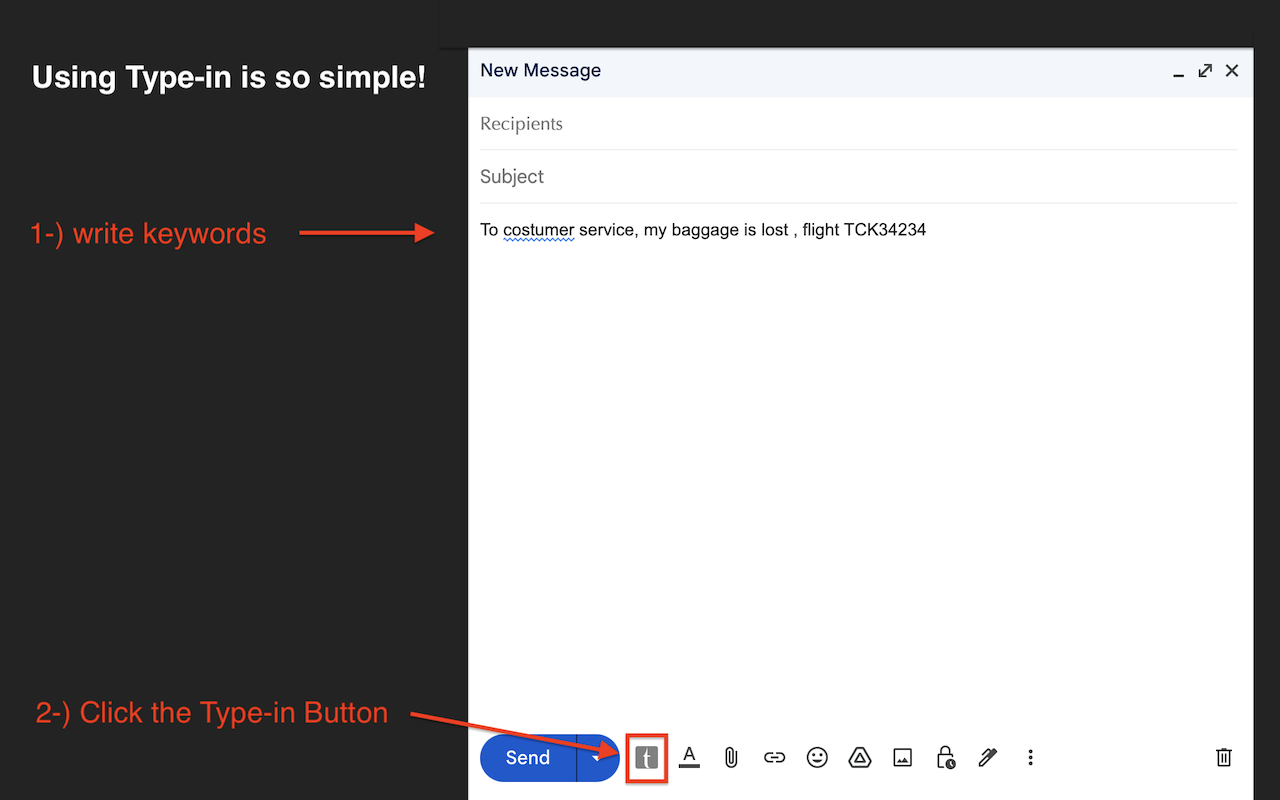Insert a photo
This screenshot has width=1280, height=800.
pyautogui.click(x=903, y=758)
